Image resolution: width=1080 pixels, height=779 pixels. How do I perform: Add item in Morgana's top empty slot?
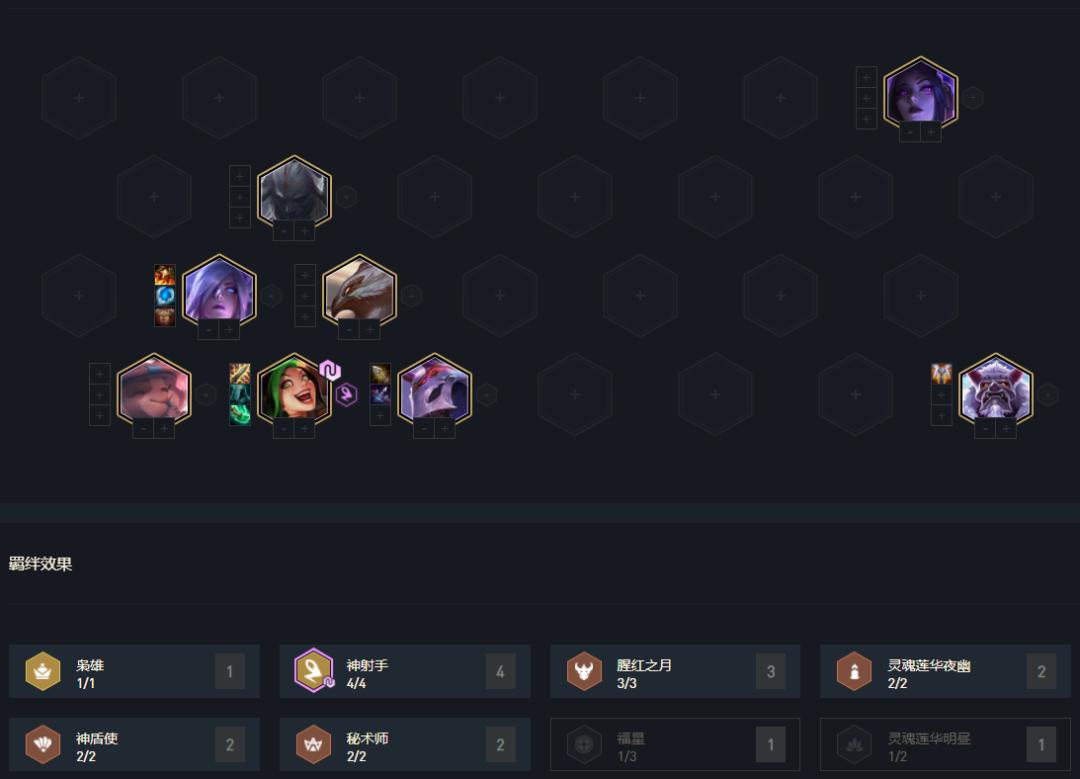tap(866, 77)
